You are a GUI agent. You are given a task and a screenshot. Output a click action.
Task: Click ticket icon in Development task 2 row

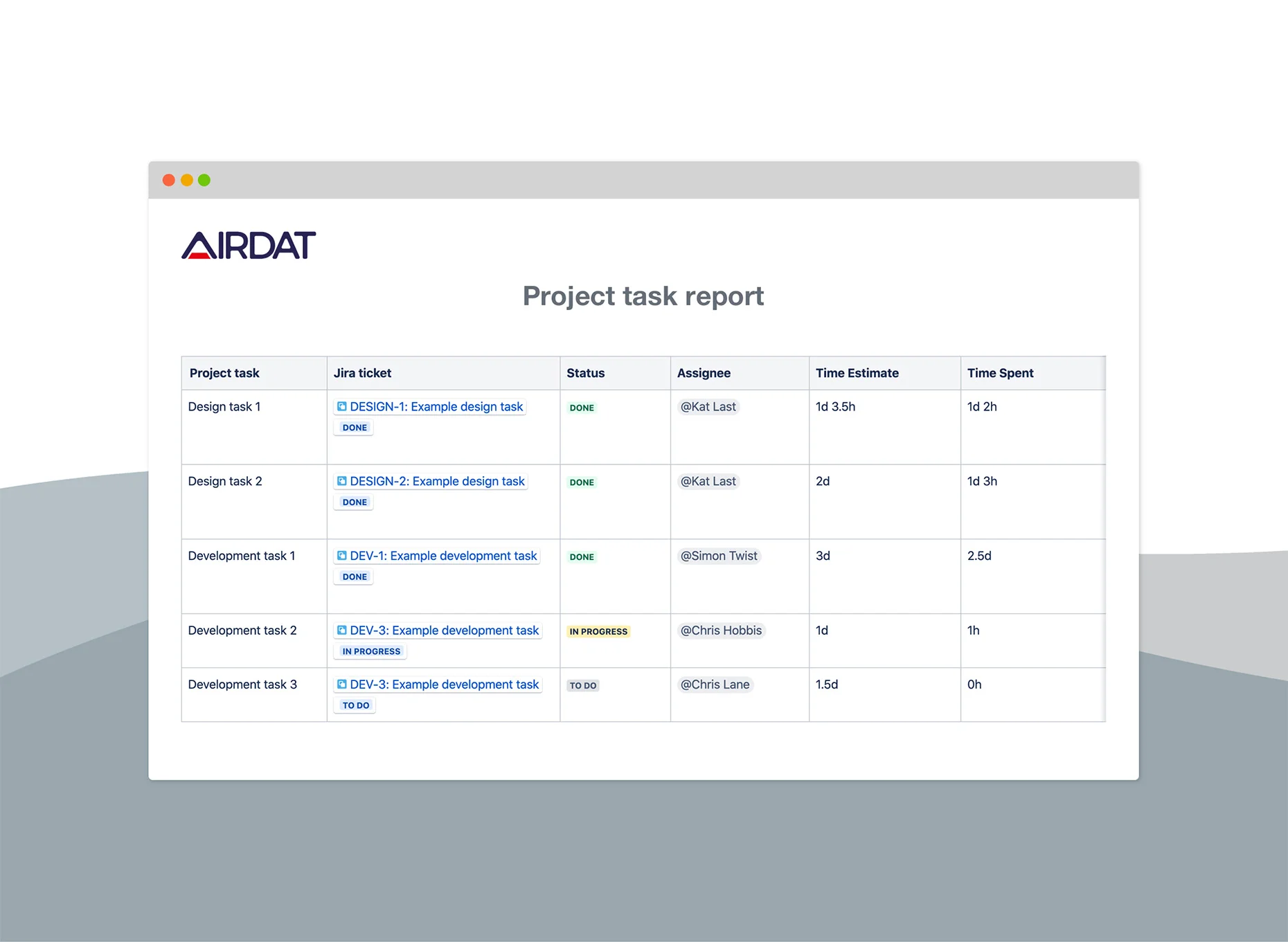click(x=341, y=631)
